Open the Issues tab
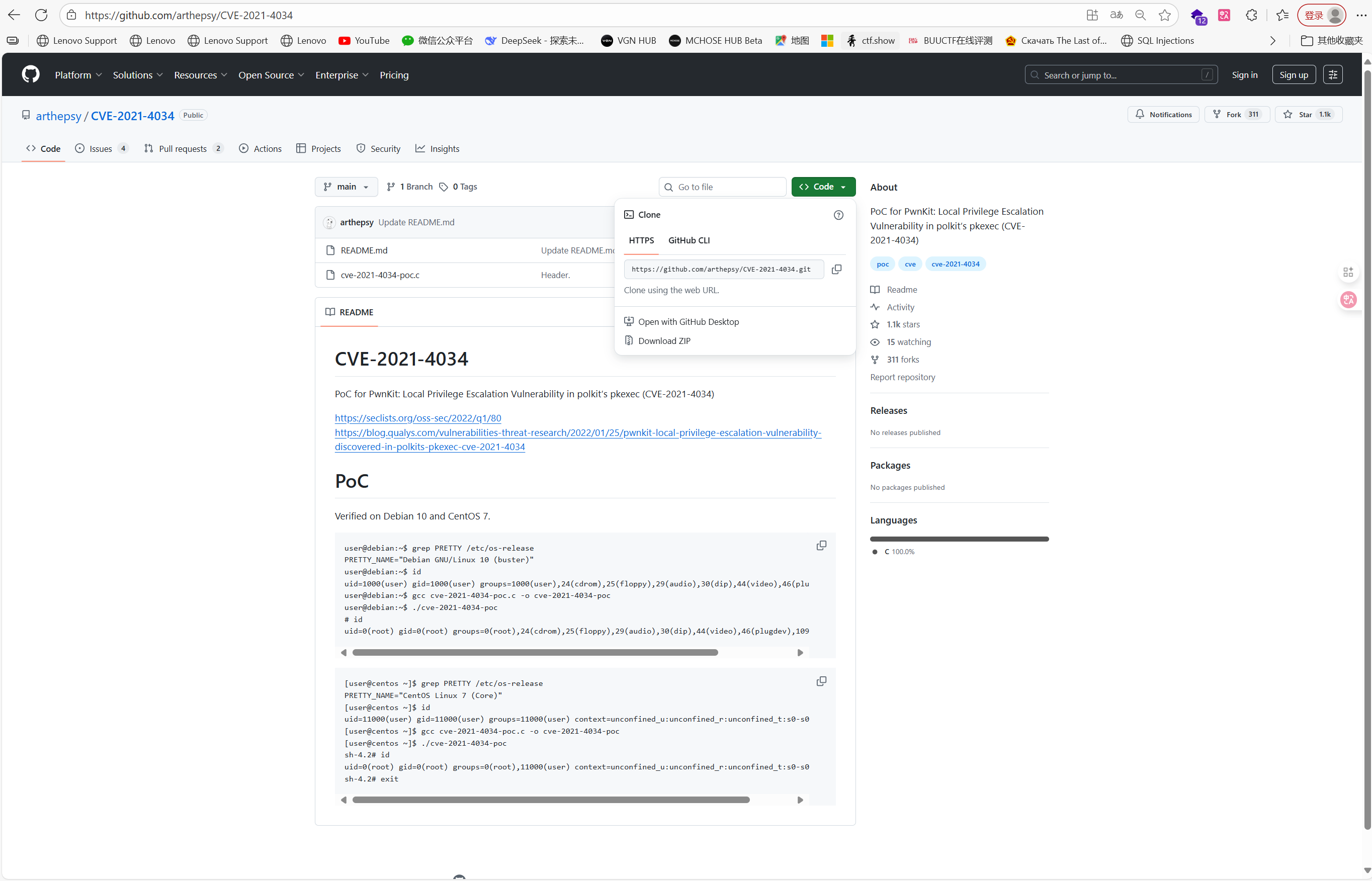The image size is (1372, 881). point(101,149)
